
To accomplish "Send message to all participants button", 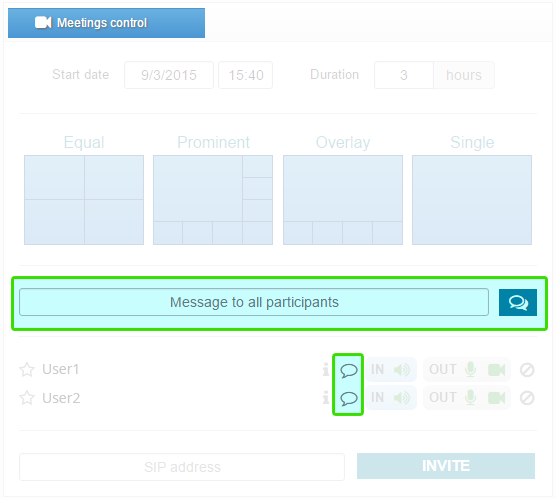I will [x=517, y=302].
